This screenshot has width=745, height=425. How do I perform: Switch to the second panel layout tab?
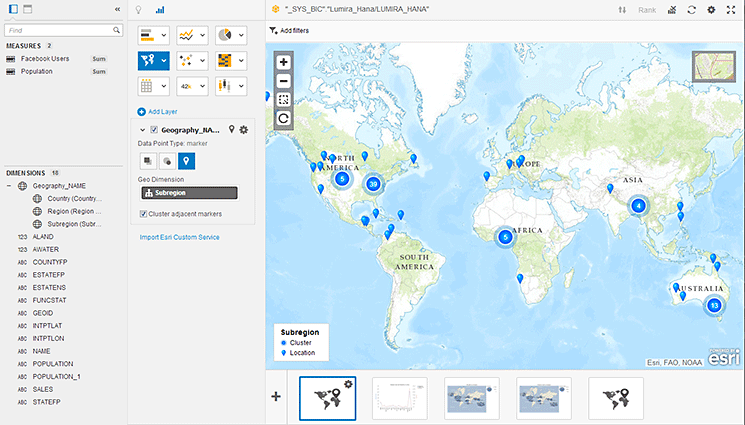[x=28, y=9]
